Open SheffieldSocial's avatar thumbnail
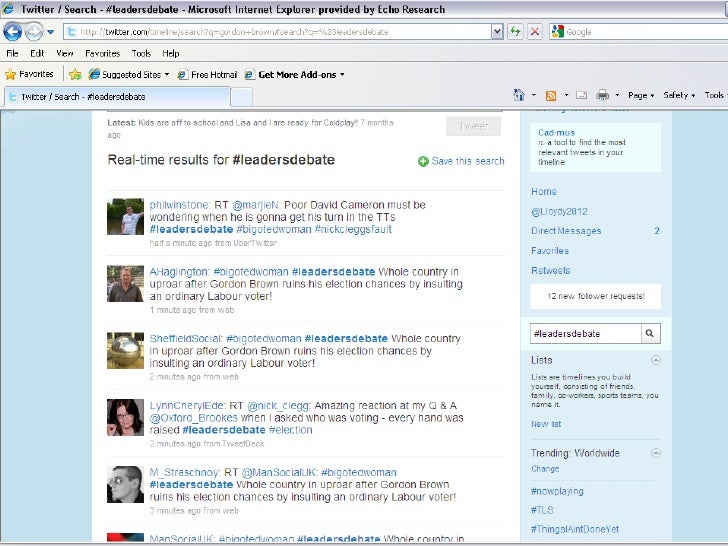Viewport: 728px width, 546px height. click(125, 350)
